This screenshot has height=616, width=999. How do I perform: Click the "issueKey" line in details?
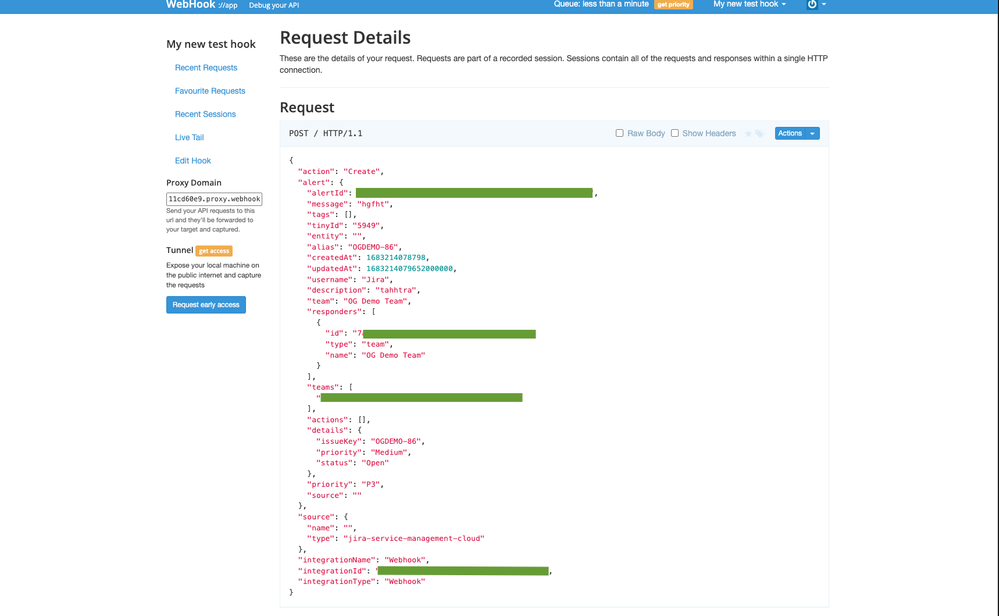coord(370,441)
